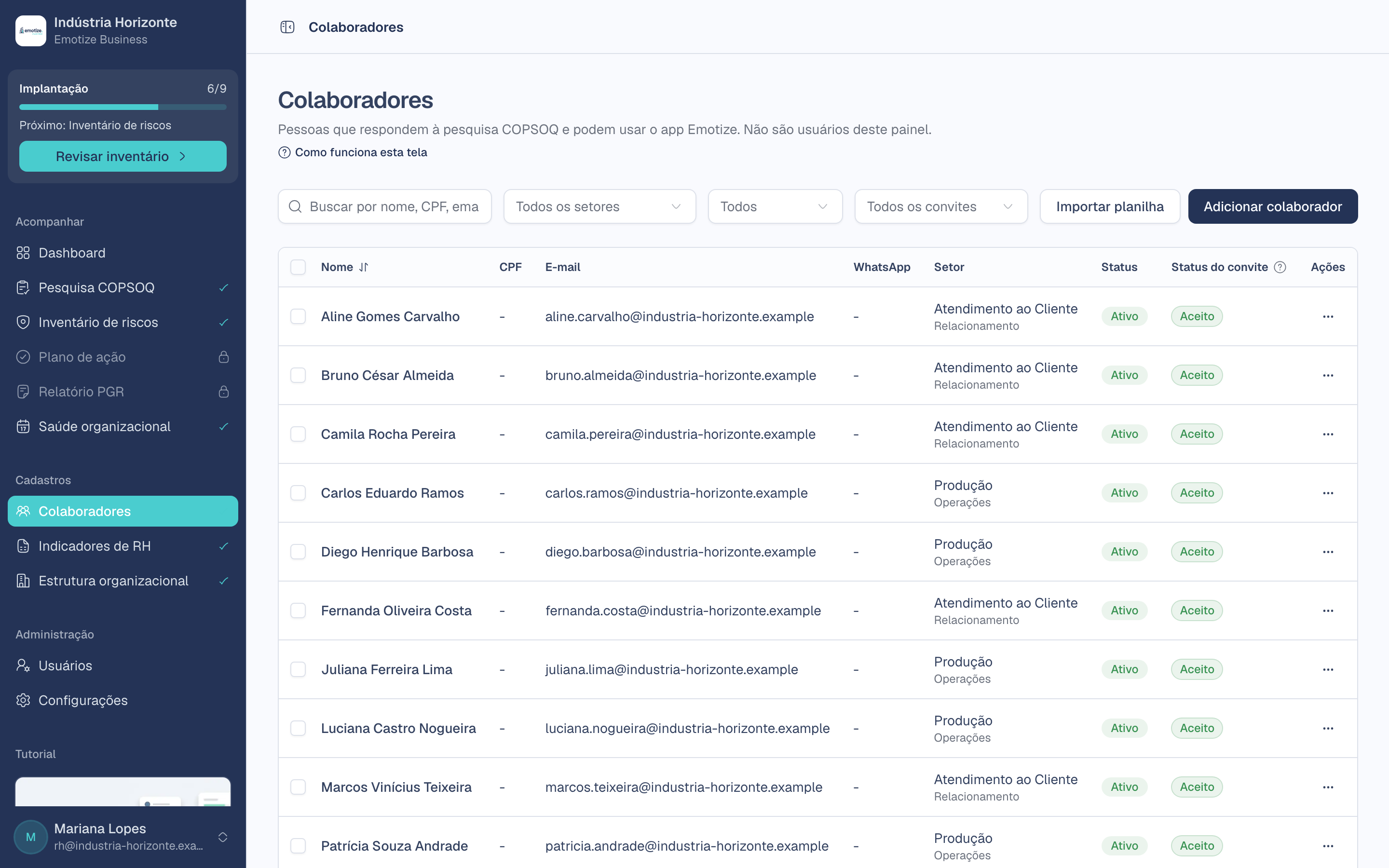Open actions menu for Fernanda Oliveira Costa
The width and height of the screenshot is (1389, 868).
coord(1328,611)
